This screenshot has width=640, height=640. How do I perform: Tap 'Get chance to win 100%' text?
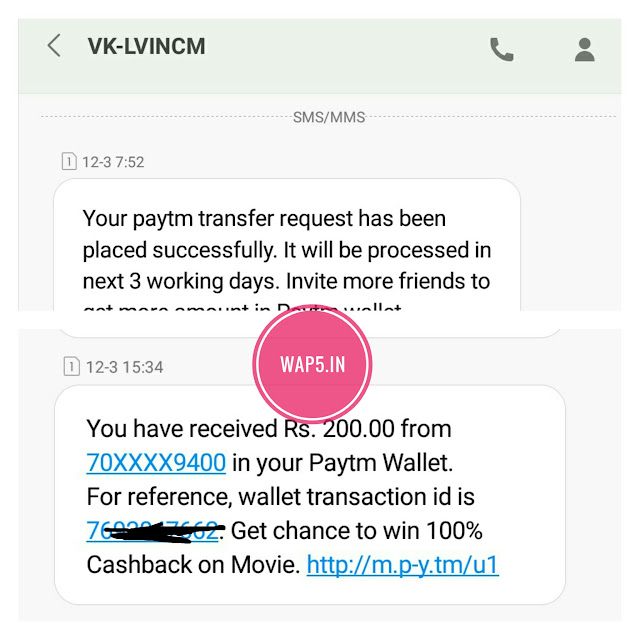357,531
